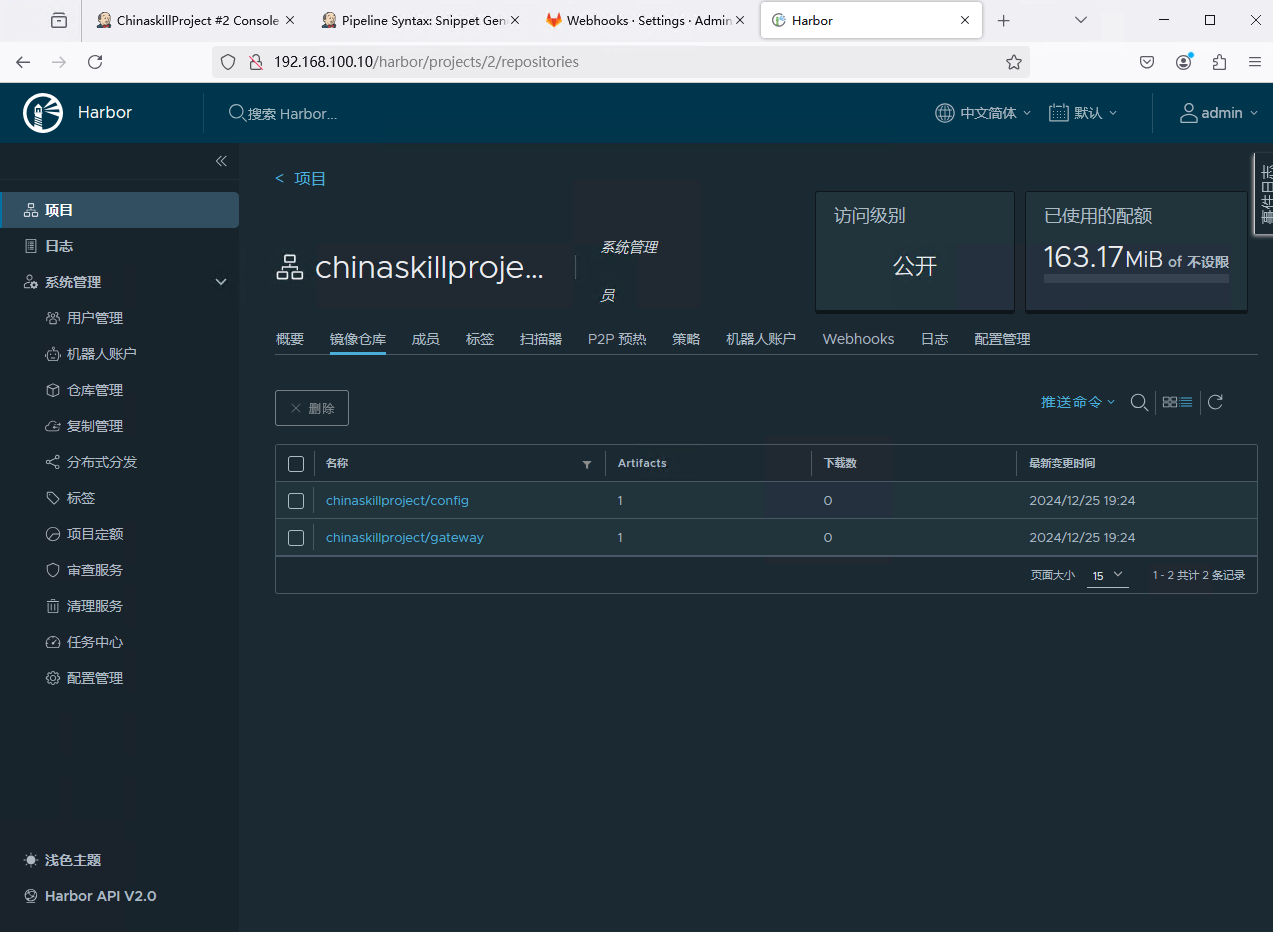Screen dimensions: 1273x932
Task: Select the 镜像仓库 tab
Action: tap(358, 340)
